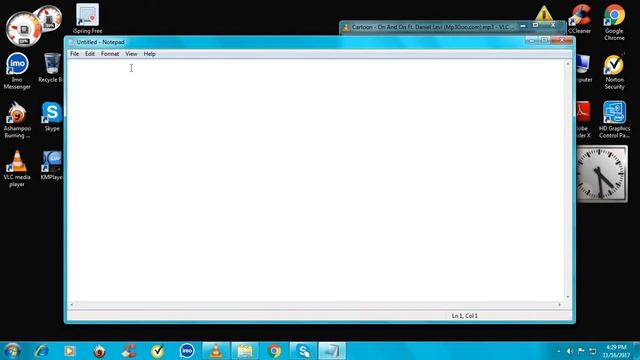Show hidden system tray icons
Image resolution: width=640 pixels, height=360 pixels.
[x=558, y=351]
